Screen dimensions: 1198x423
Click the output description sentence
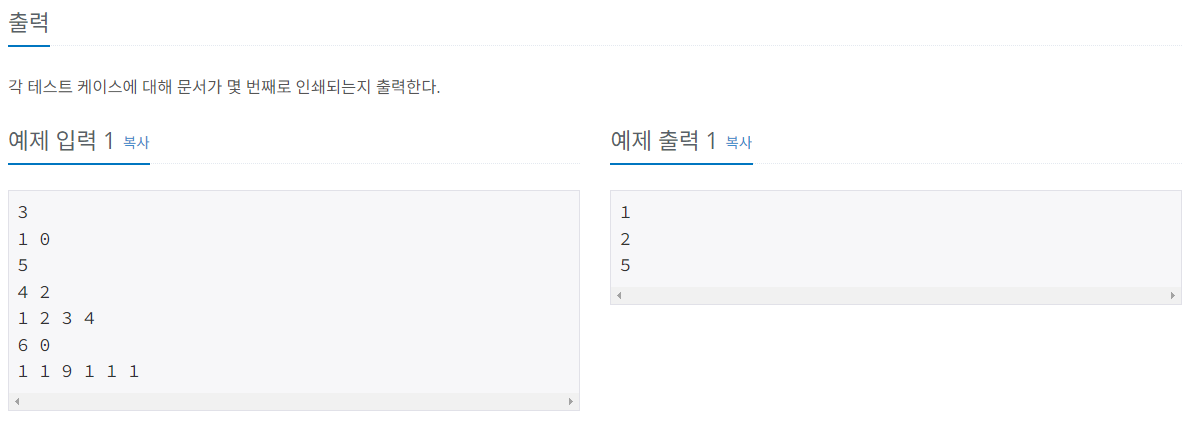224,86
